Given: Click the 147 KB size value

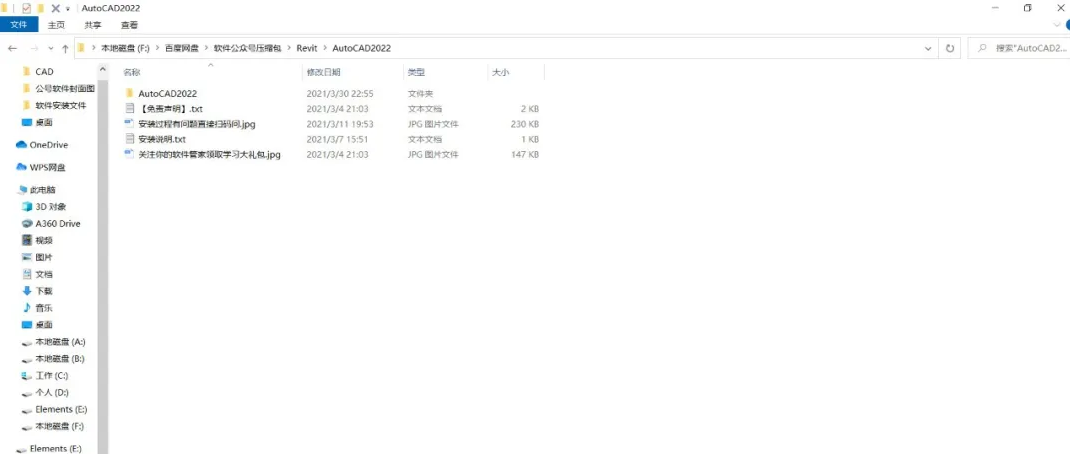Looking at the screenshot, I should [524, 154].
